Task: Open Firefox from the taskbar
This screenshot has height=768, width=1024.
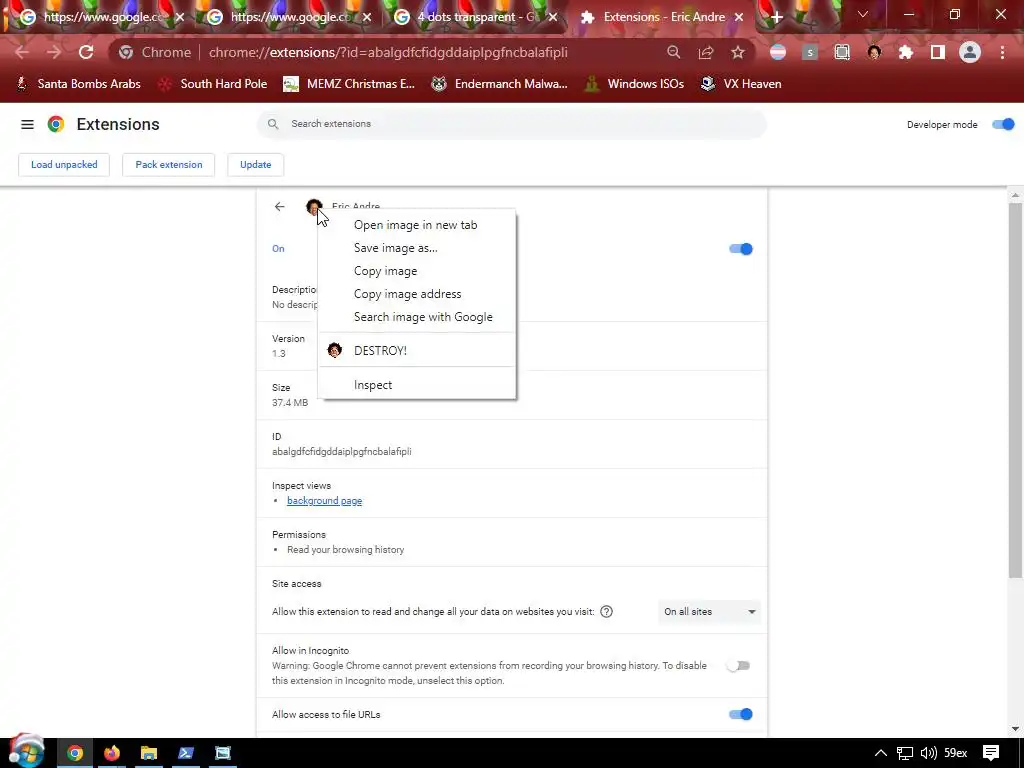Action: click(x=112, y=753)
